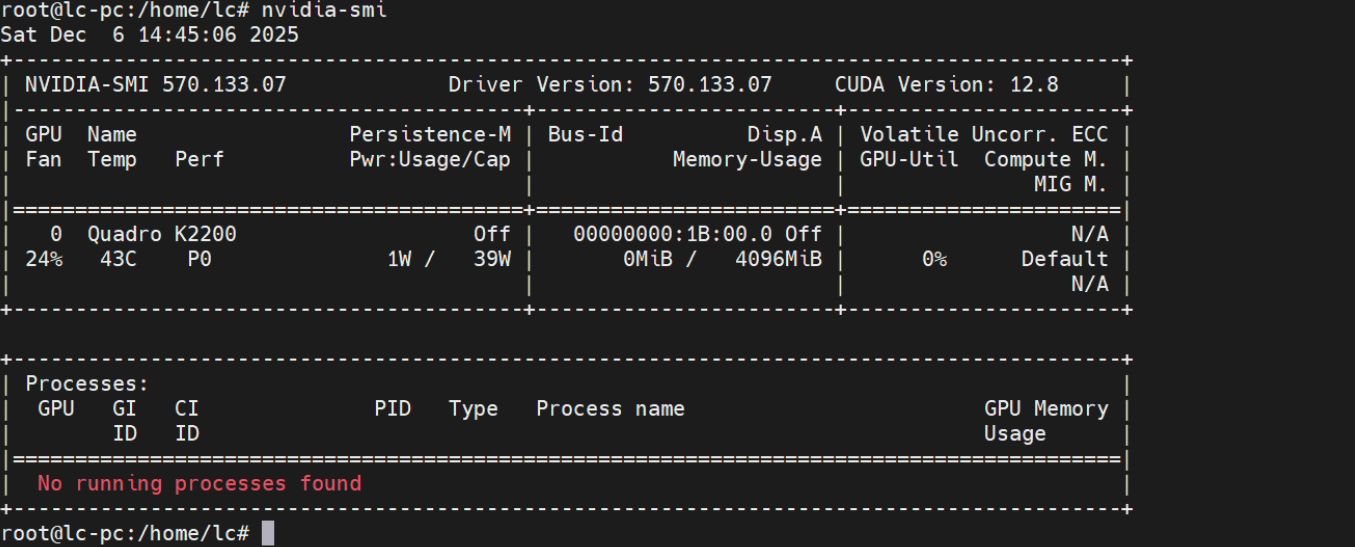
Task: Click 'CUDA Version: 12.8' text
Action: (x=947, y=85)
